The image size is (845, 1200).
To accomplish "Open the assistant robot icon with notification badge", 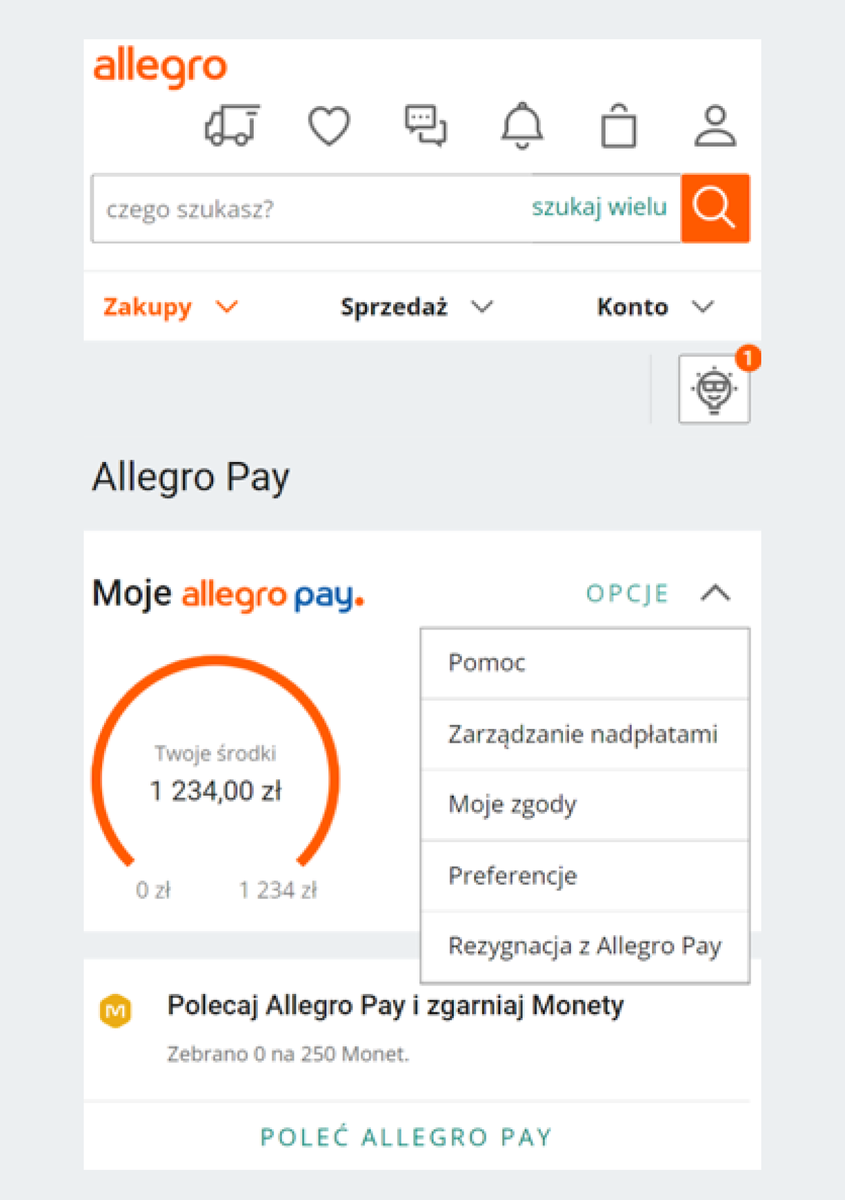I will (714, 388).
